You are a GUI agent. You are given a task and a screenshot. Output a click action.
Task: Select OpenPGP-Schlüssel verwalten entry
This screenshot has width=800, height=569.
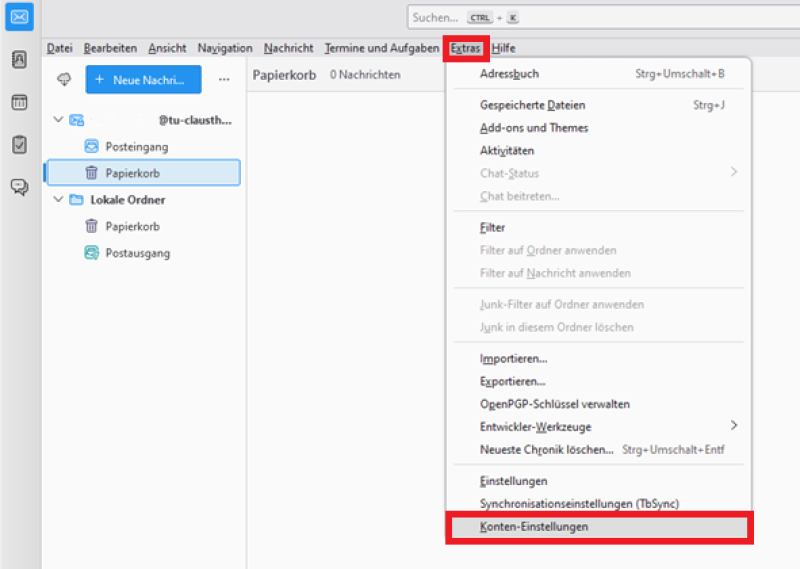(x=554, y=404)
